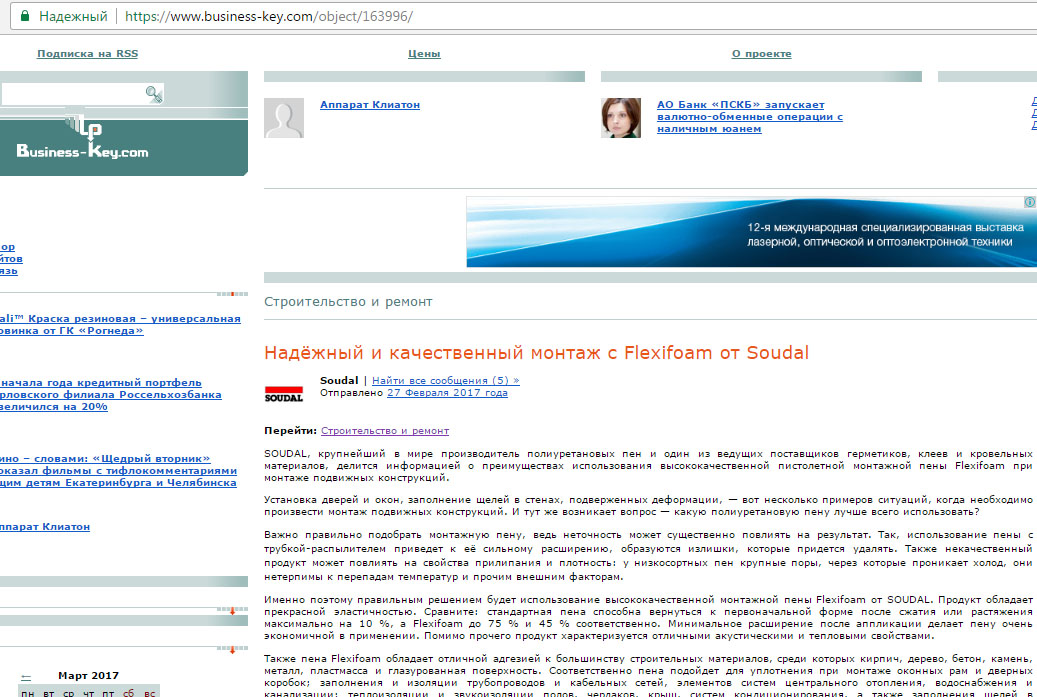
Task: Click the magnifier search icon in sidebar
Action: [154, 94]
